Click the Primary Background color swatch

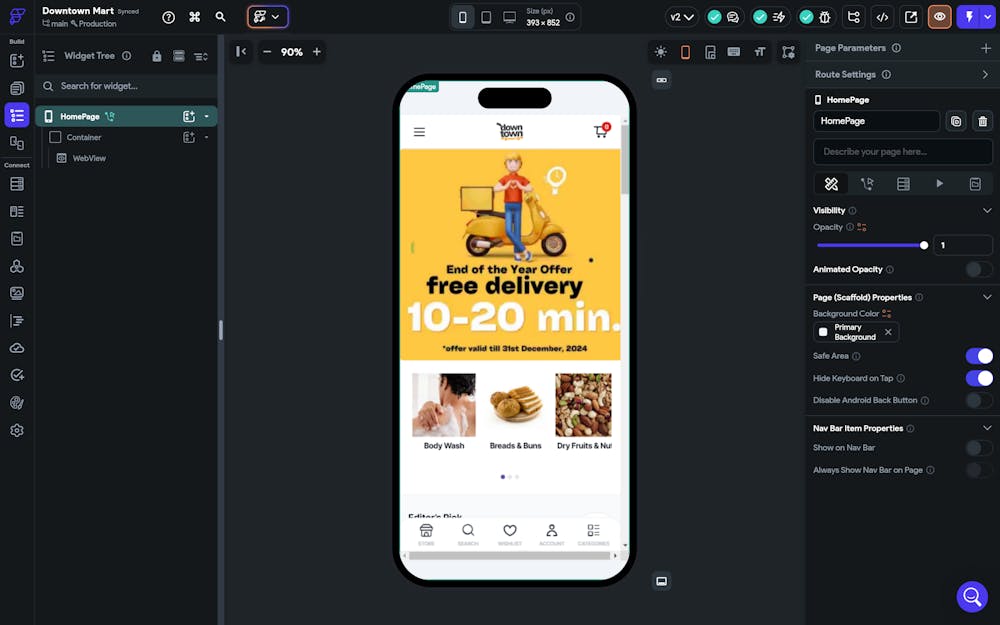coord(823,332)
